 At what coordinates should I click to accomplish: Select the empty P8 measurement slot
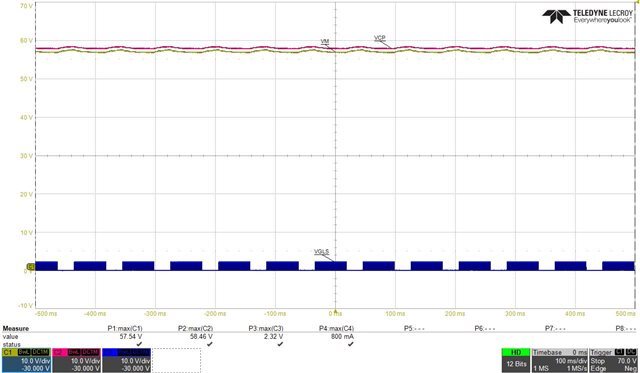coord(626,329)
